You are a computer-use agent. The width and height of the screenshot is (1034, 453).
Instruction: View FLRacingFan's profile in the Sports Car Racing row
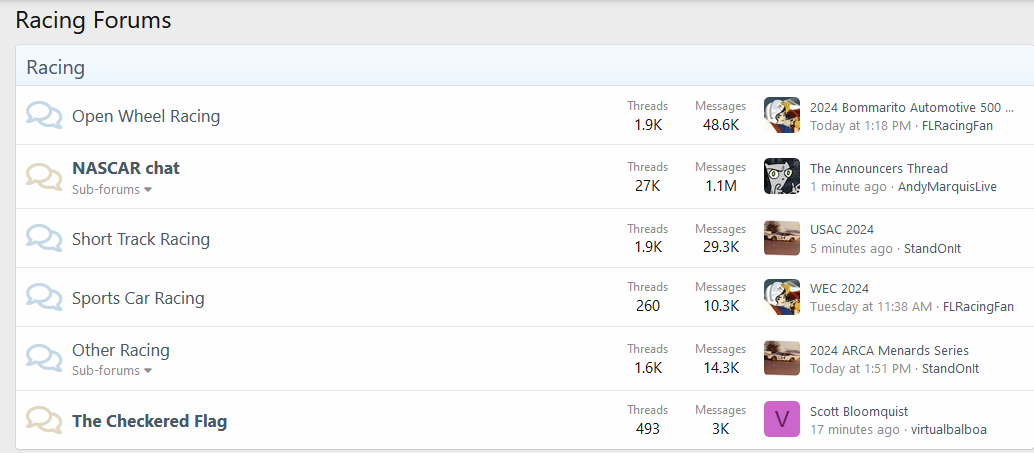pos(978,307)
